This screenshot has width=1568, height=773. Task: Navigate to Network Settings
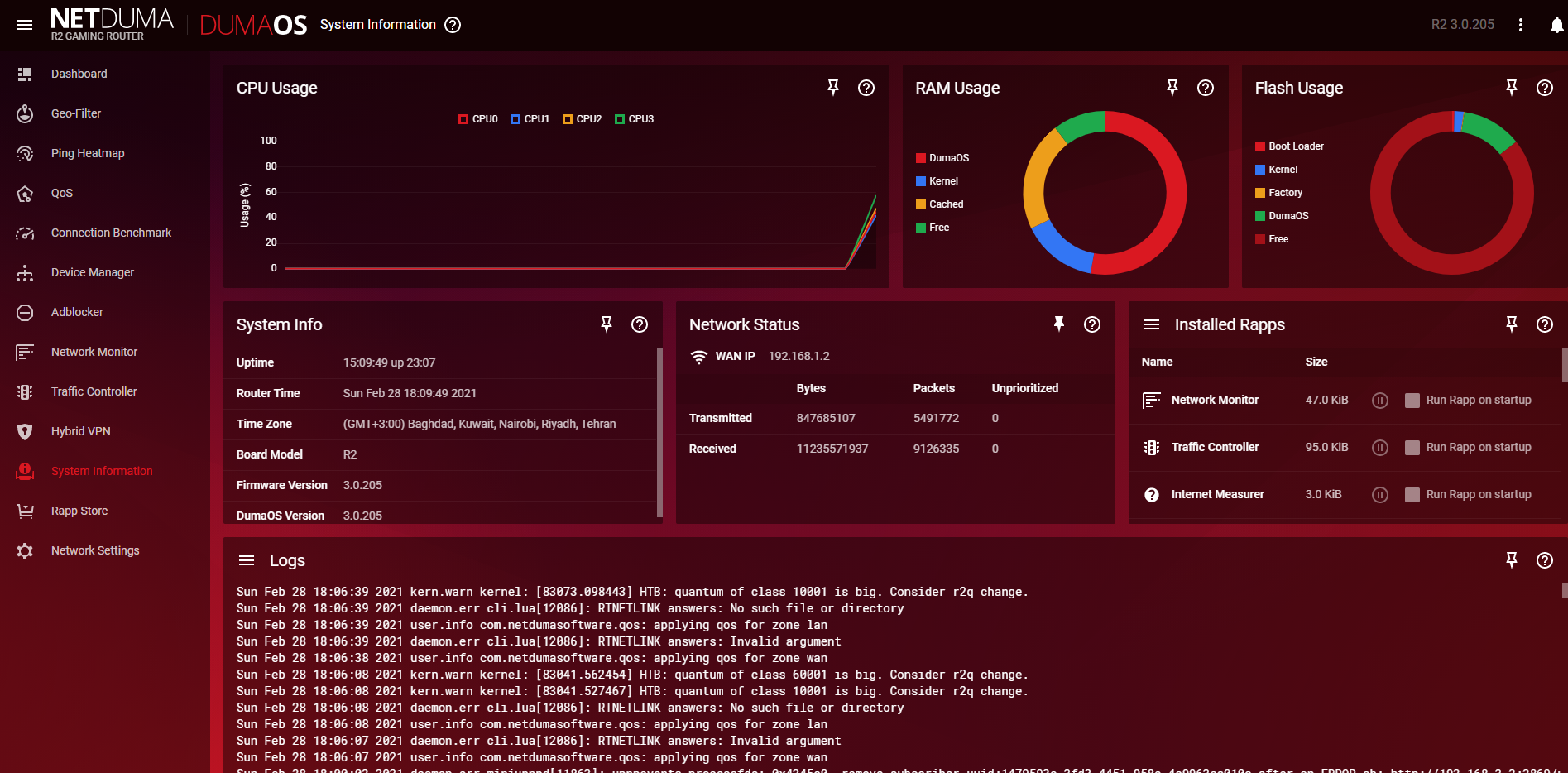(x=95, y=550)
